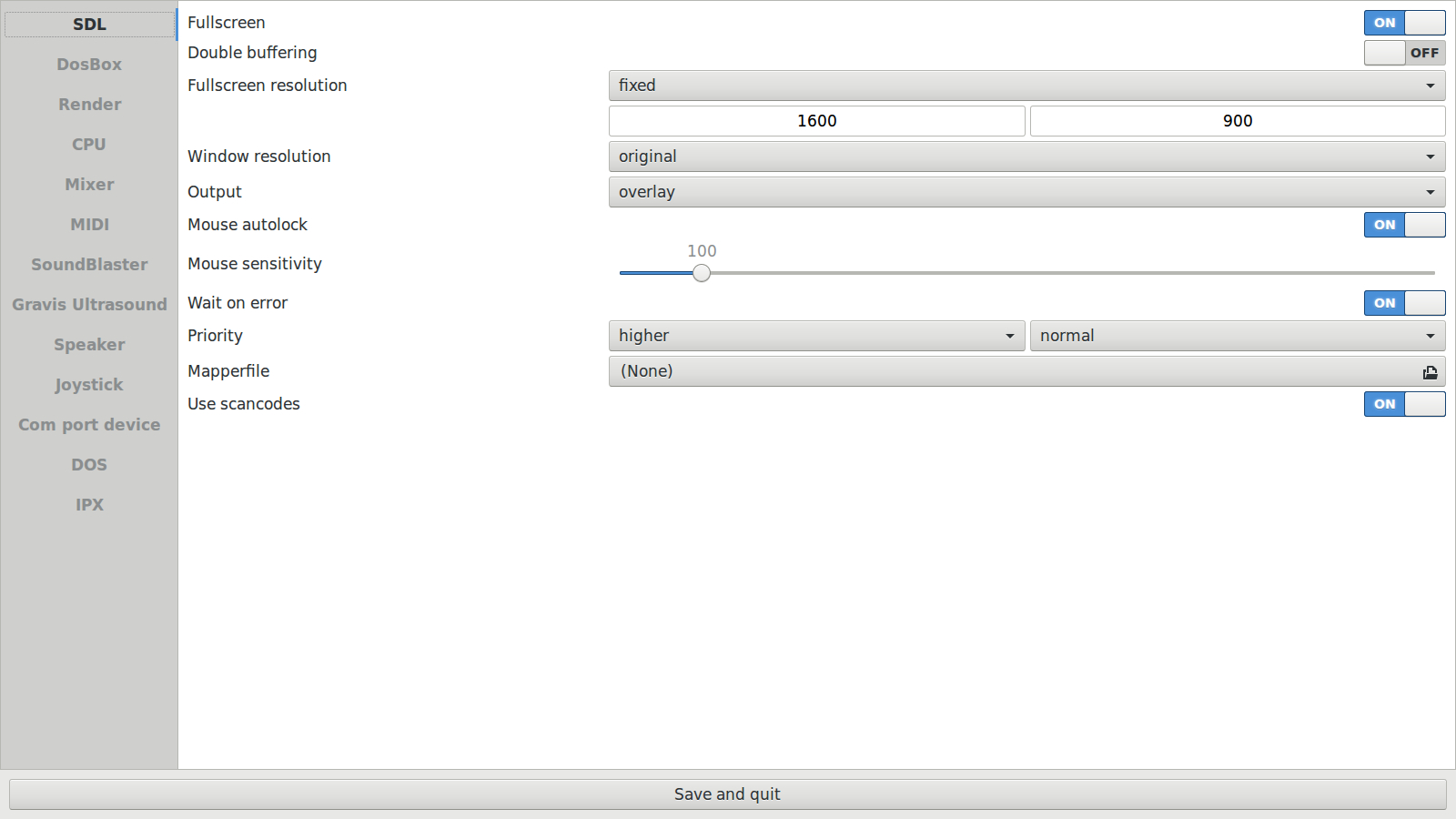This screenshot has width=1456, height=819.
Task: Disable Wait on error switch
Action: point(1404,303)
